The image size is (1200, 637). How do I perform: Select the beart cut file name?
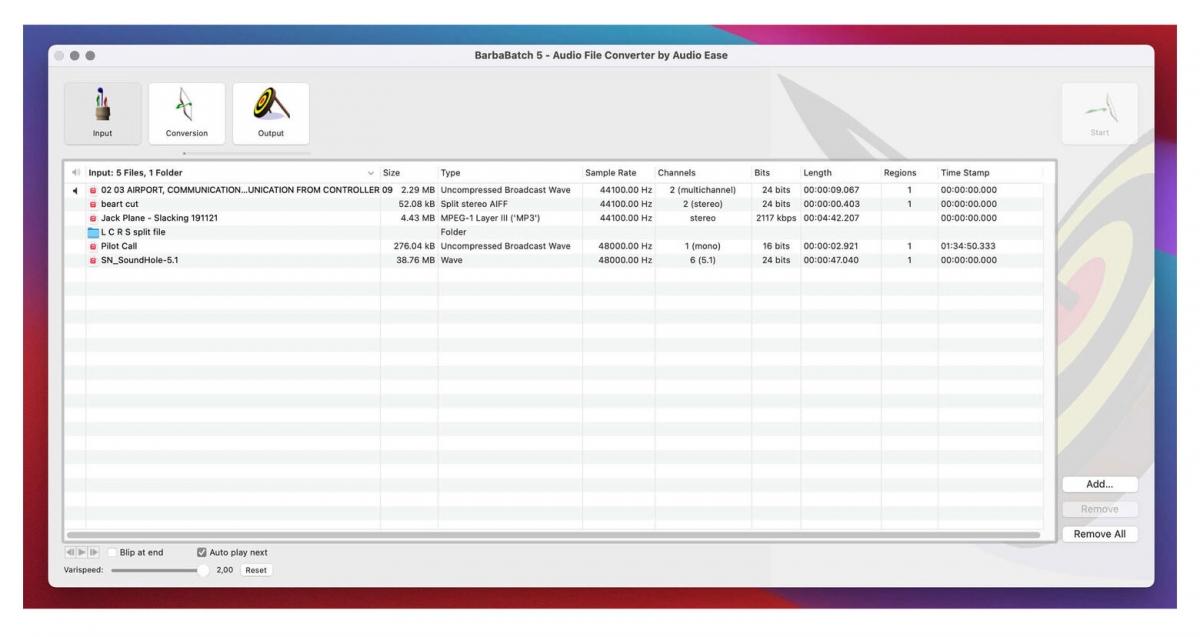point(120,204)
